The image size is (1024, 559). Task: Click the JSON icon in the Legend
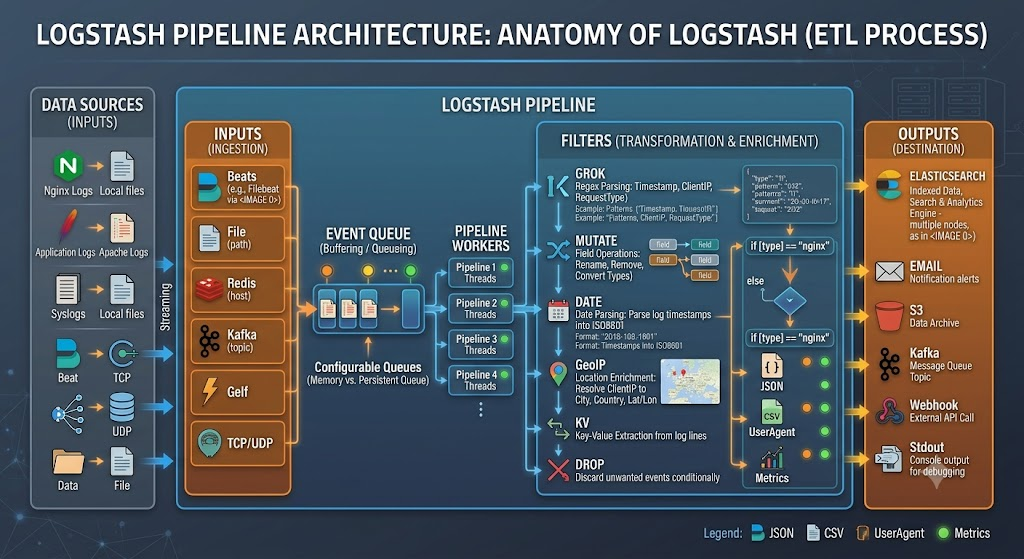coord(758,533)
